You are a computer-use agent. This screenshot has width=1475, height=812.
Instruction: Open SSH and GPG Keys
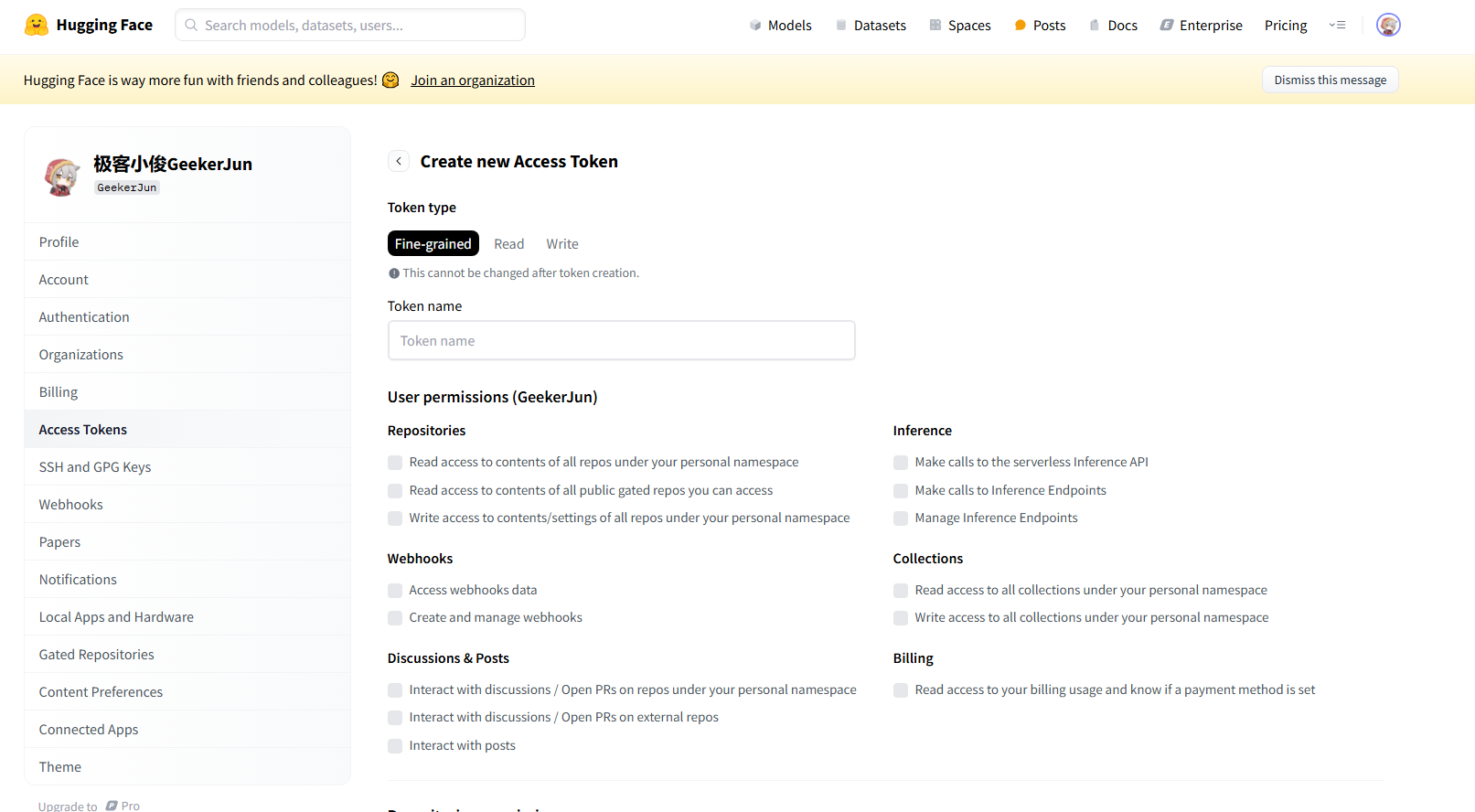pos(187,466)
